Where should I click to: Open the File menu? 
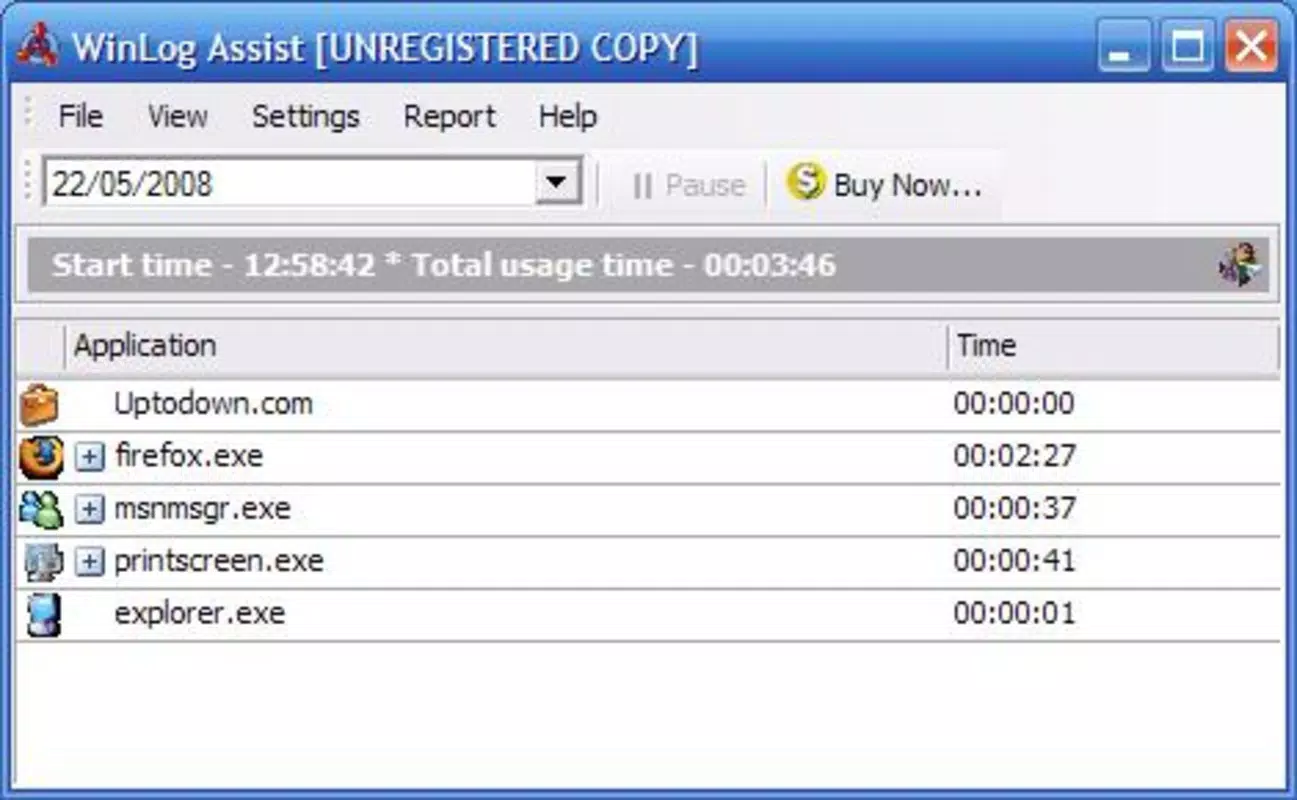point(80,116)
